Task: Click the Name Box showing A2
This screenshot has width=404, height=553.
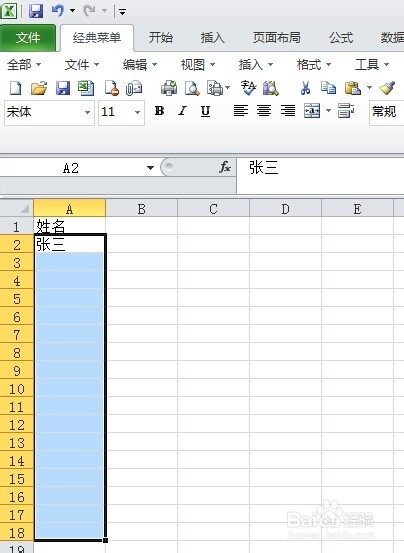Action: point(71,168)
